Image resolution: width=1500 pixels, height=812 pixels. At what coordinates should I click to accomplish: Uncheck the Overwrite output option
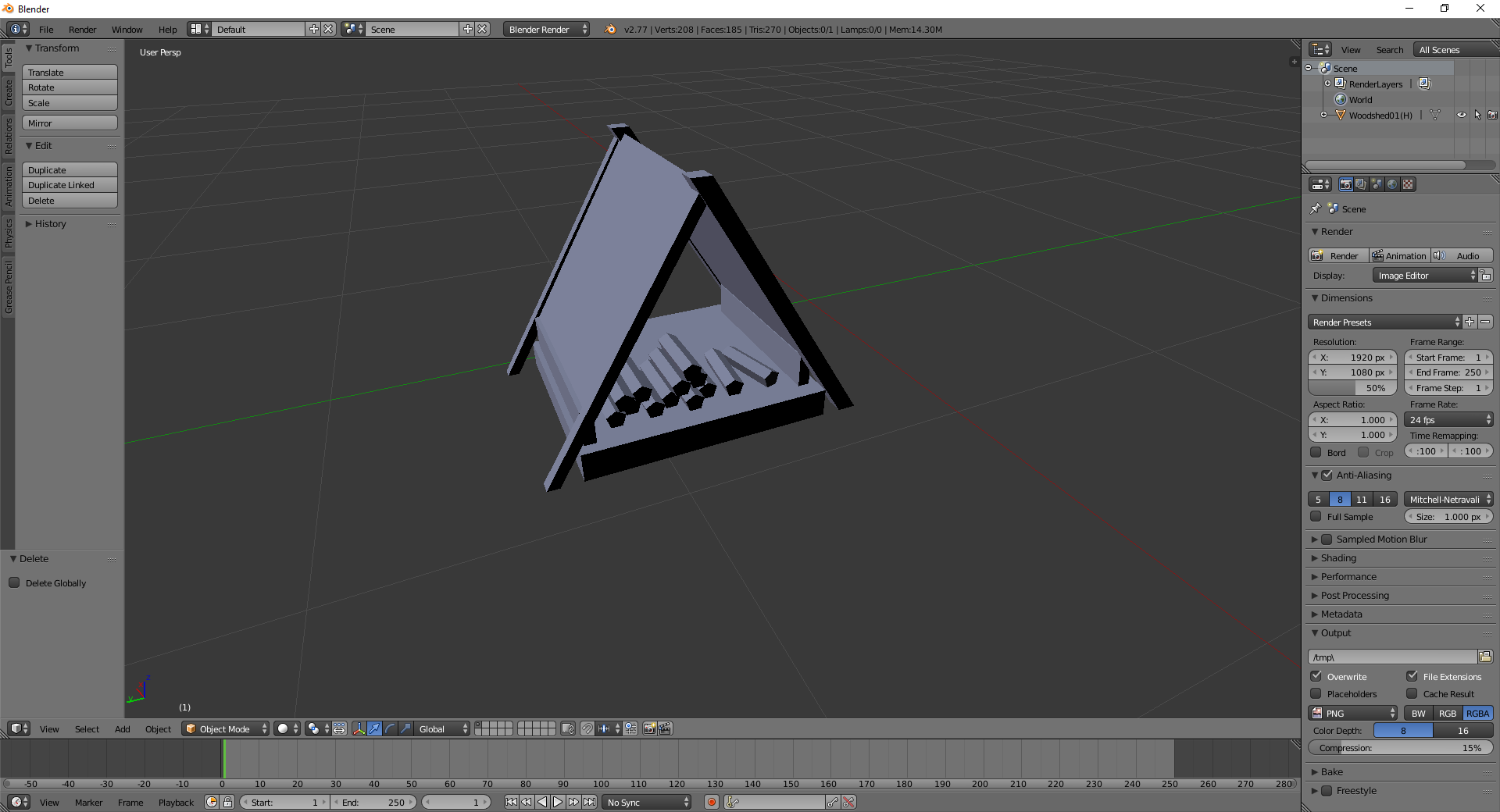coord(1316,676)
